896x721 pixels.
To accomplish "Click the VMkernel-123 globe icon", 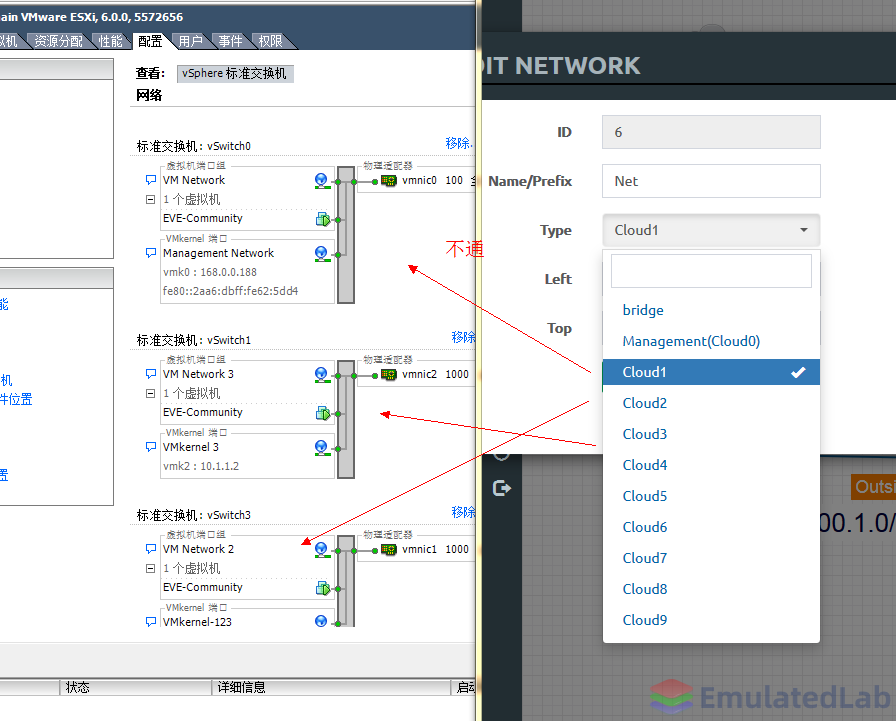I will (322, 621).
